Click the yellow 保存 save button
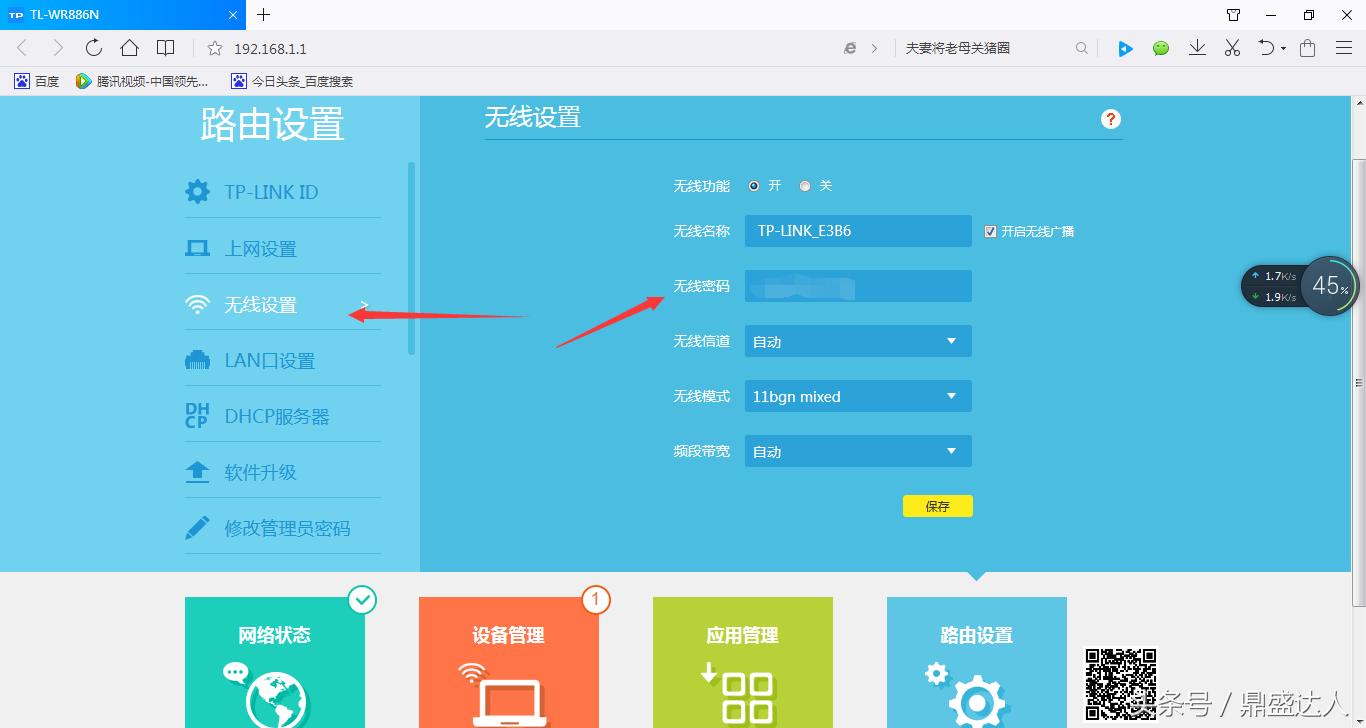1366x728 pixels. (x=937, y=505)
